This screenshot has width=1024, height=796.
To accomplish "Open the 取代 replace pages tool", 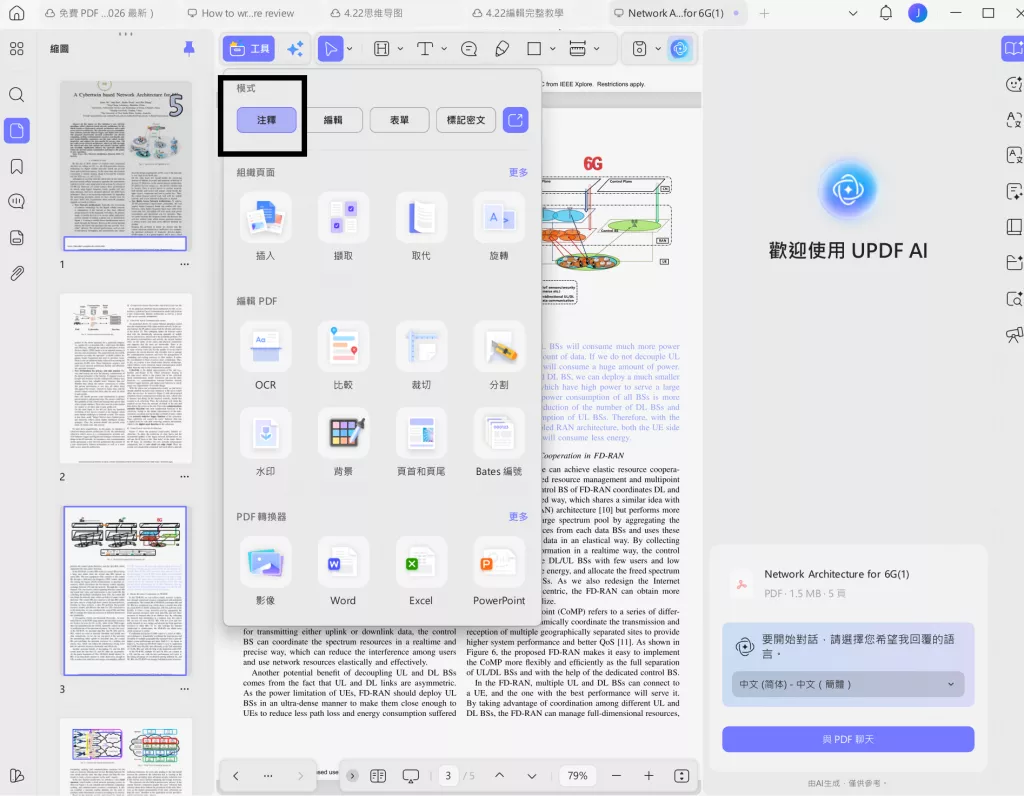I will click(x=421, y=226).
